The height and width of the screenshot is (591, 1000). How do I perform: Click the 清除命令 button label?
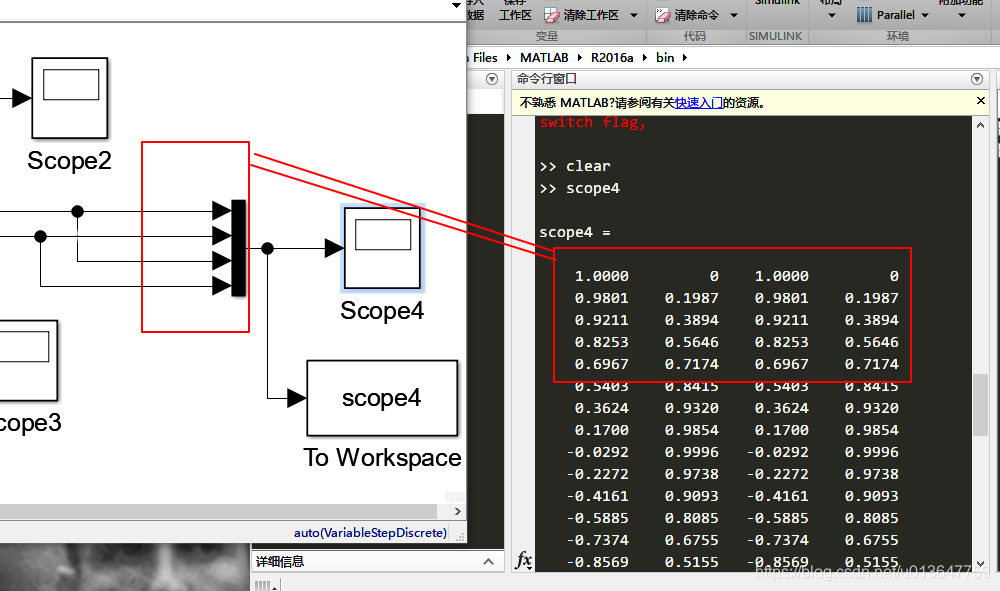(x=696, y=15)
